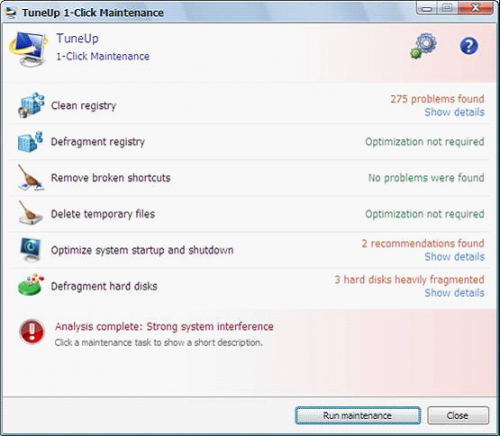The height and width of the screenshot is (436, 500).
Task: Select Optimize system startup and shutdown label
Action: click(x=142, y=250)
